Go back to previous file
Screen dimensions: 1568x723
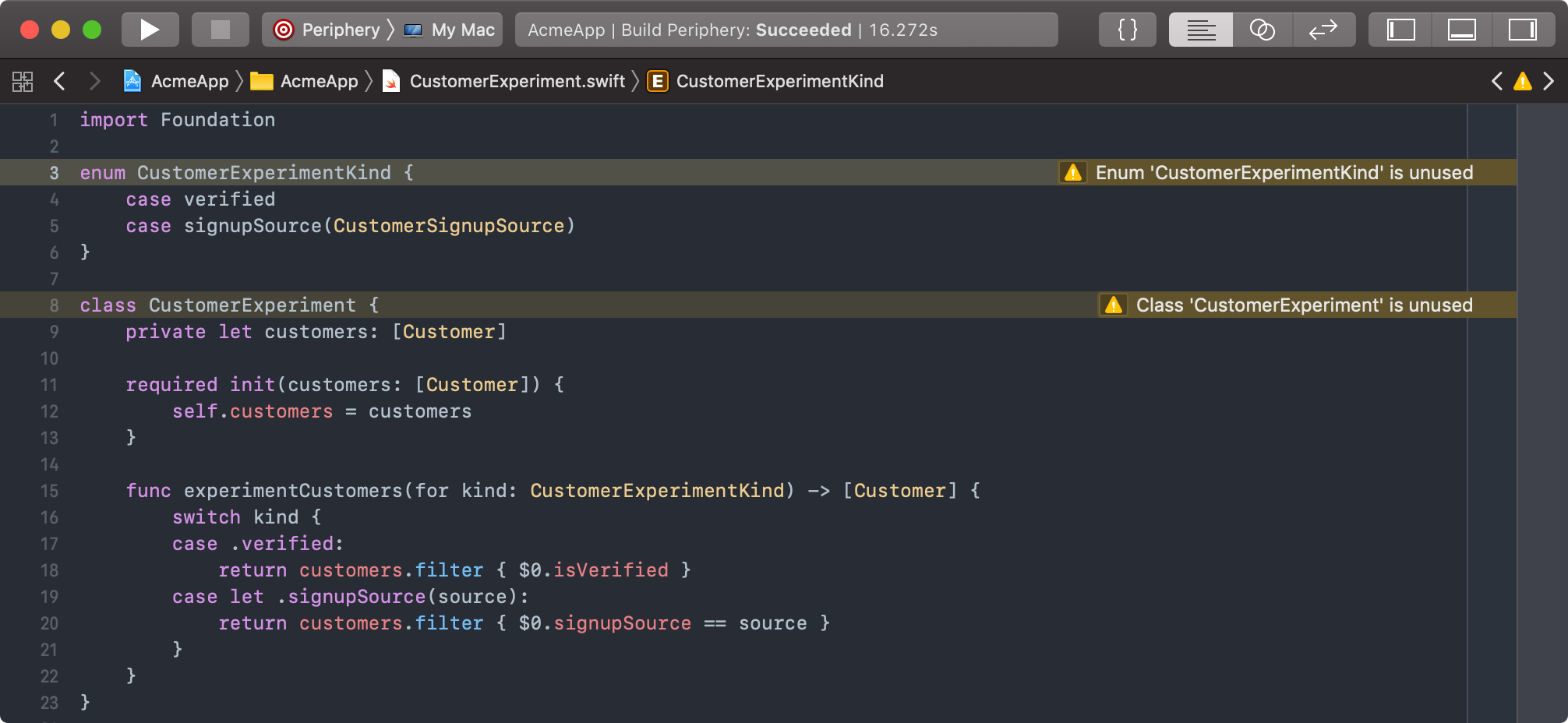(59, 81)
